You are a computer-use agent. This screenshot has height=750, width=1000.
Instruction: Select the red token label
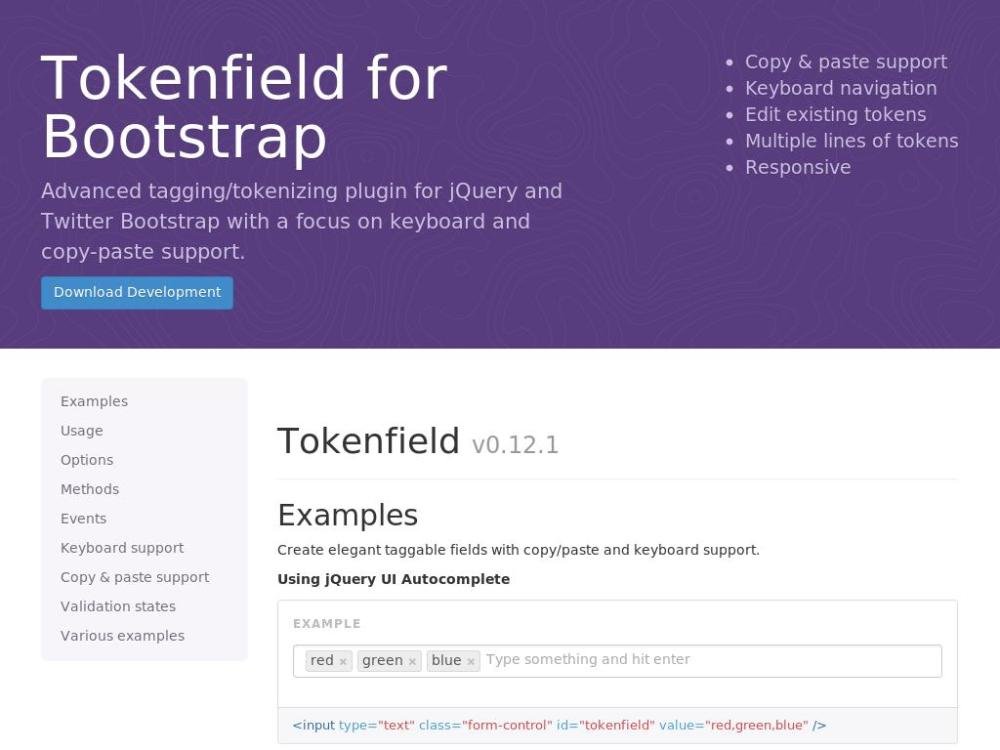[x=322, y=661]
